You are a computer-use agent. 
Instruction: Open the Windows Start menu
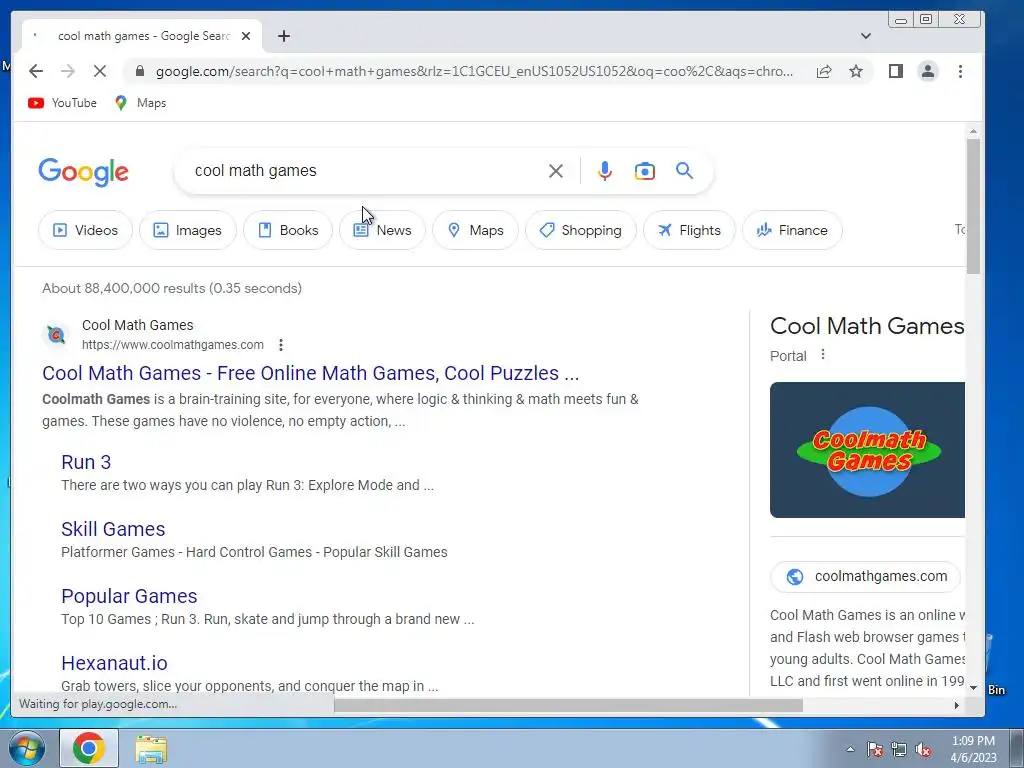click(27, 748)
